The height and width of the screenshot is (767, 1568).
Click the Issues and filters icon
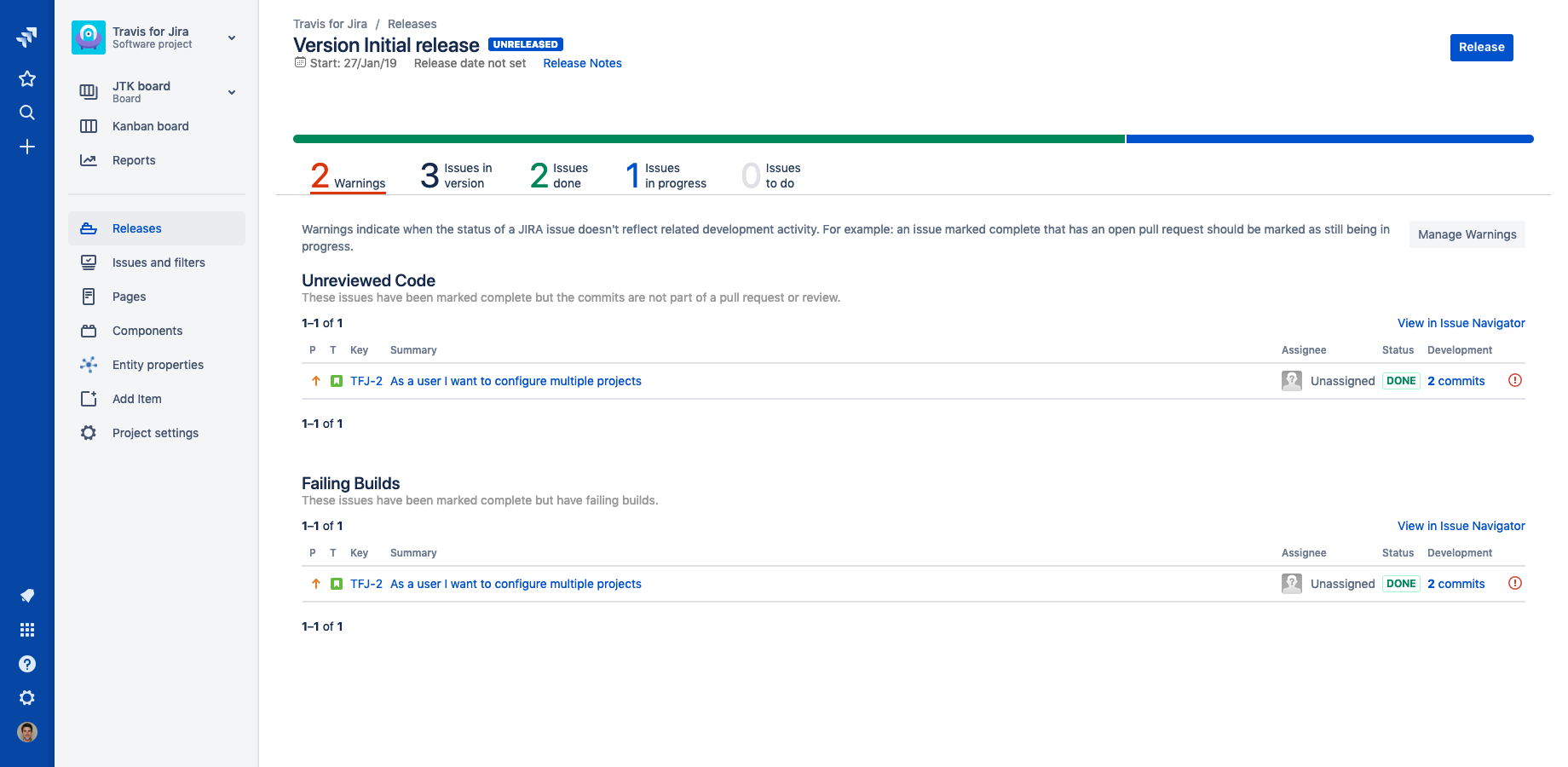click(x=89, y=262)
